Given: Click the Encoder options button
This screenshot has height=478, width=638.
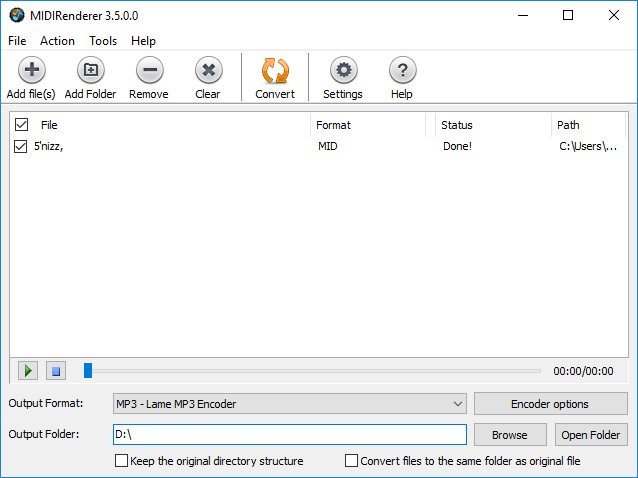Looking at the screenshot, I should click(x=550, y=404).
